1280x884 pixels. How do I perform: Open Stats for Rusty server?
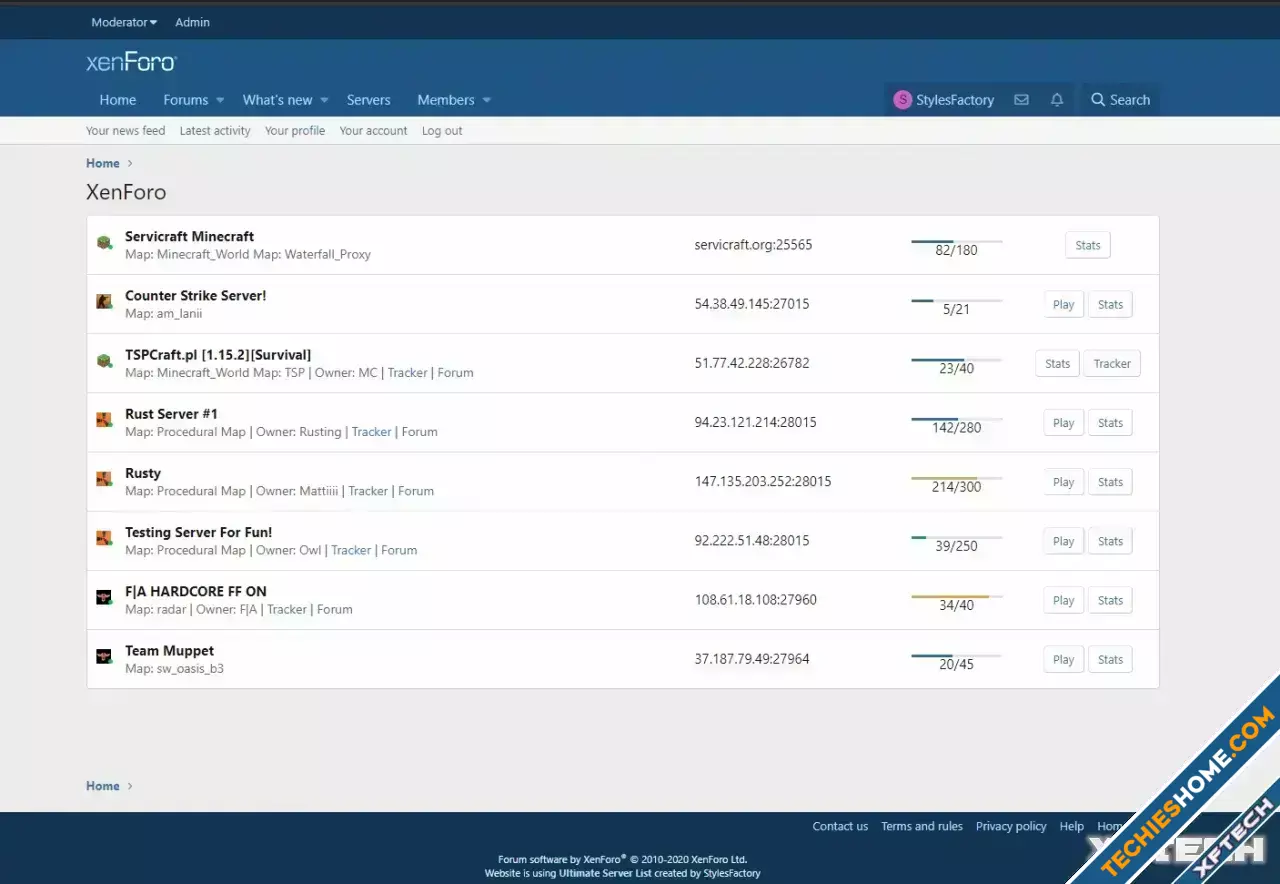[1110, 482]
